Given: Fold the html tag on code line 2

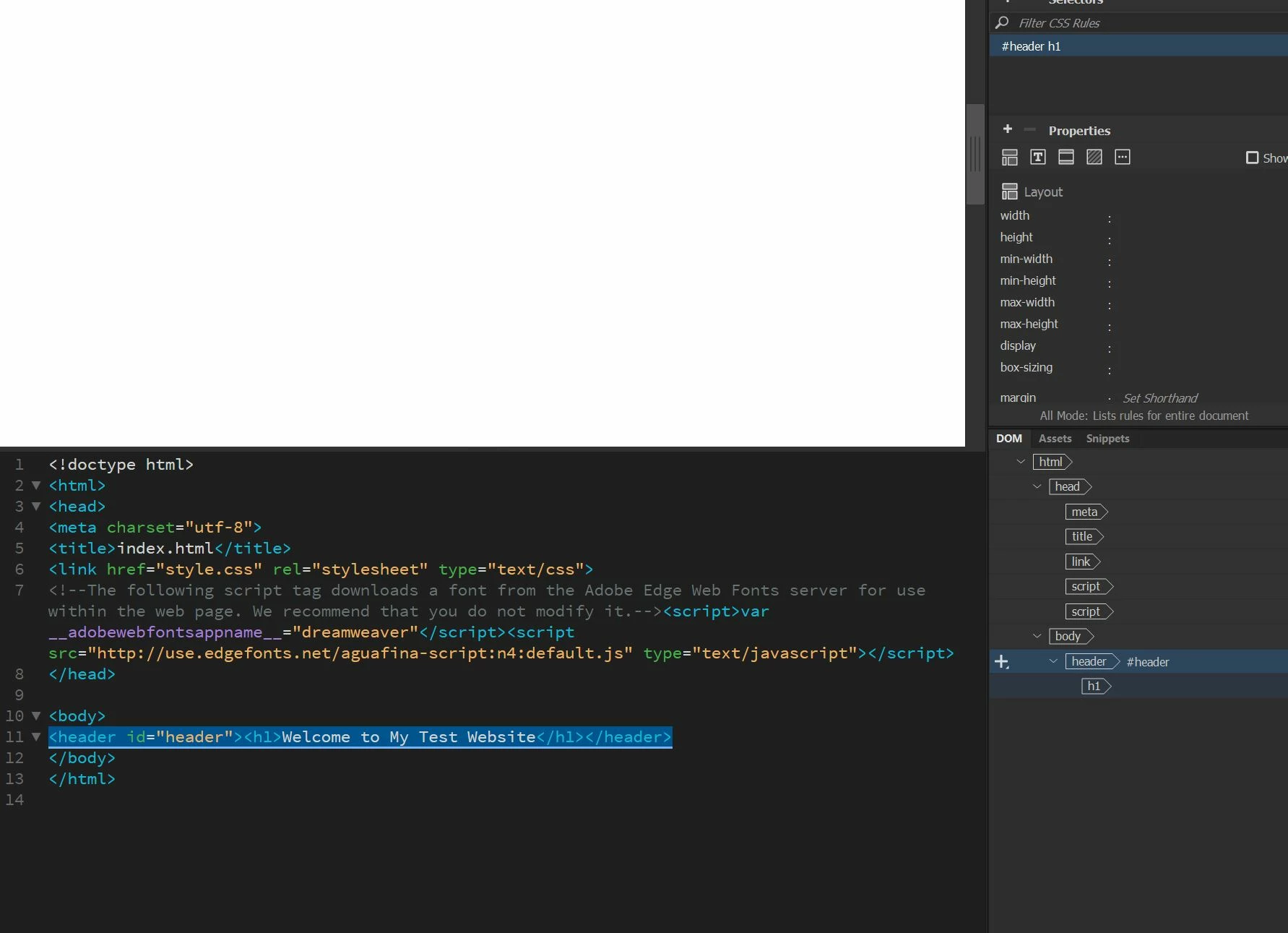Looking at the screenshot, I should pyautogui.click(x=35, y=486).
